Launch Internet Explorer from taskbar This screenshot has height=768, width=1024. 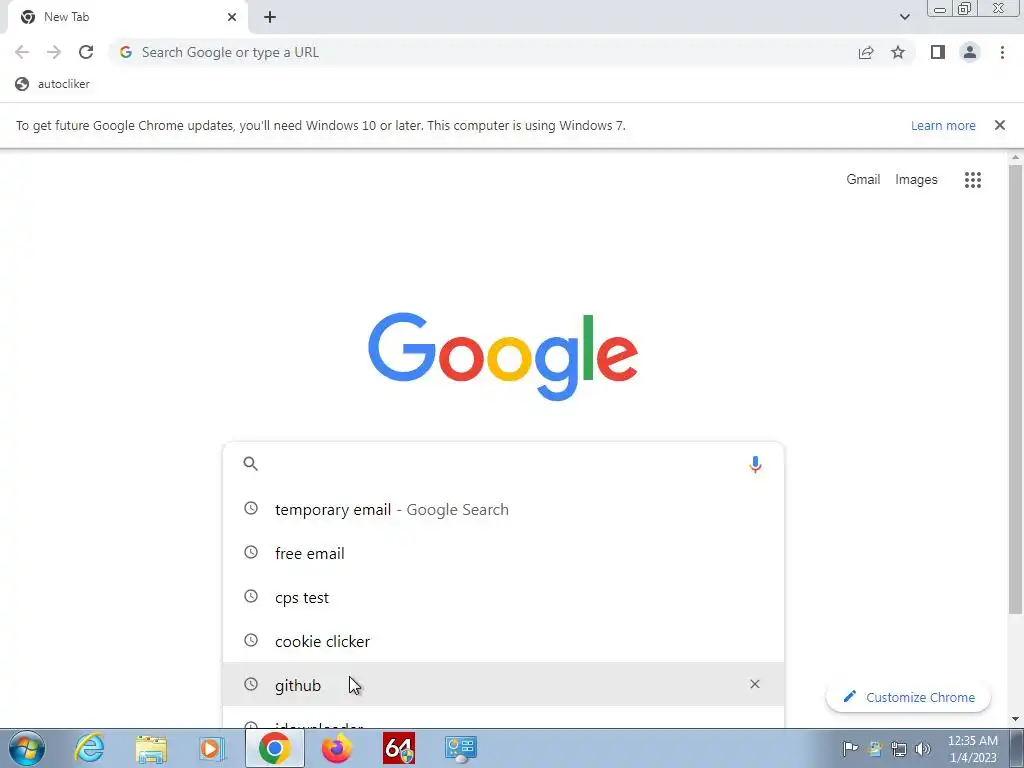coord(89,748)
